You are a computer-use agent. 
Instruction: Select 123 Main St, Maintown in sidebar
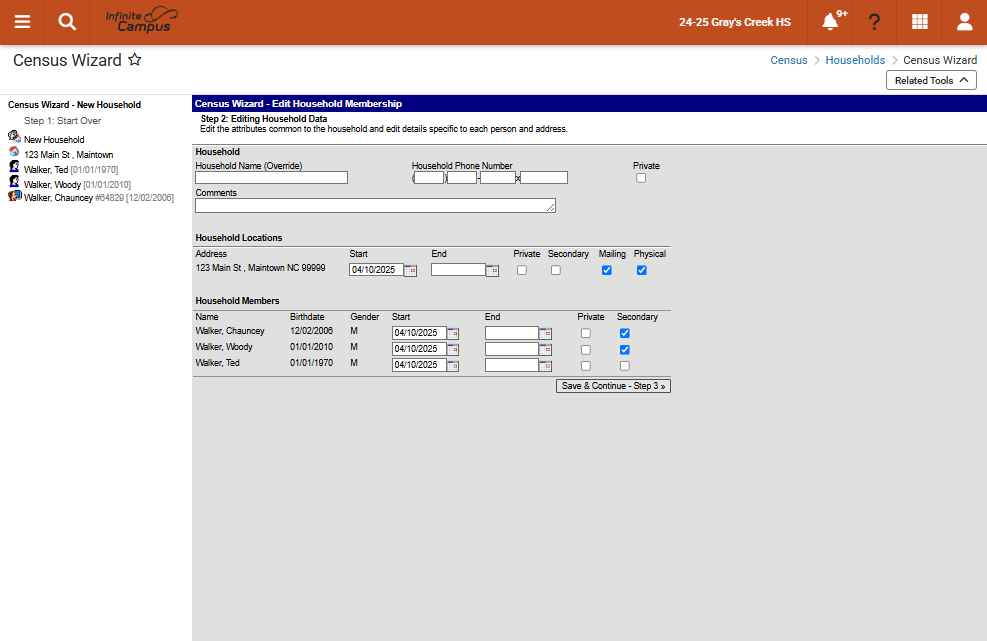tap(69, 155)
